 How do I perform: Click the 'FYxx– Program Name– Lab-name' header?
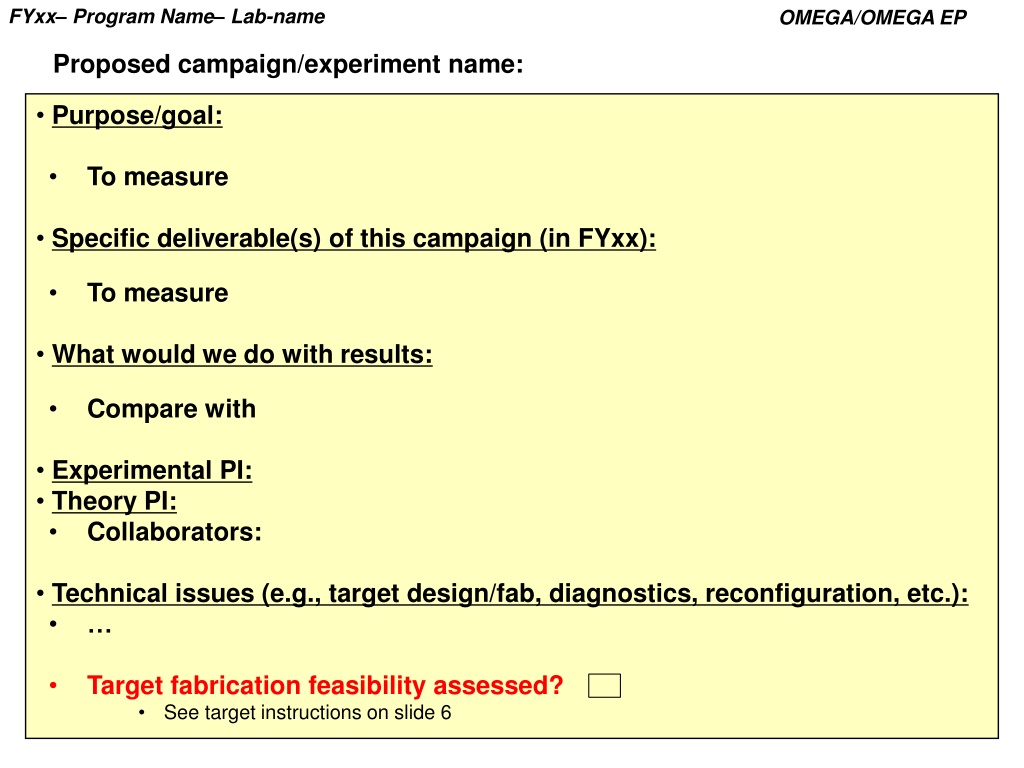tap(167, 16)
